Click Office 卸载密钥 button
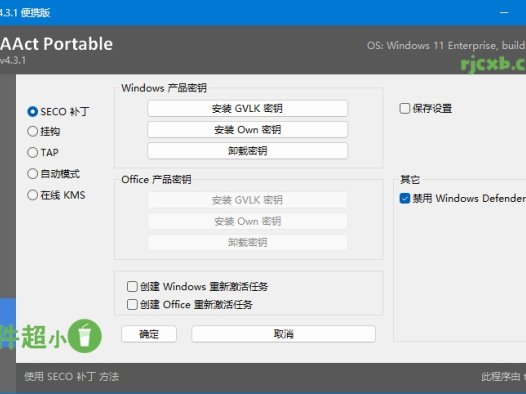The height and width of the screenshot is (394, 526). [247, 242]
